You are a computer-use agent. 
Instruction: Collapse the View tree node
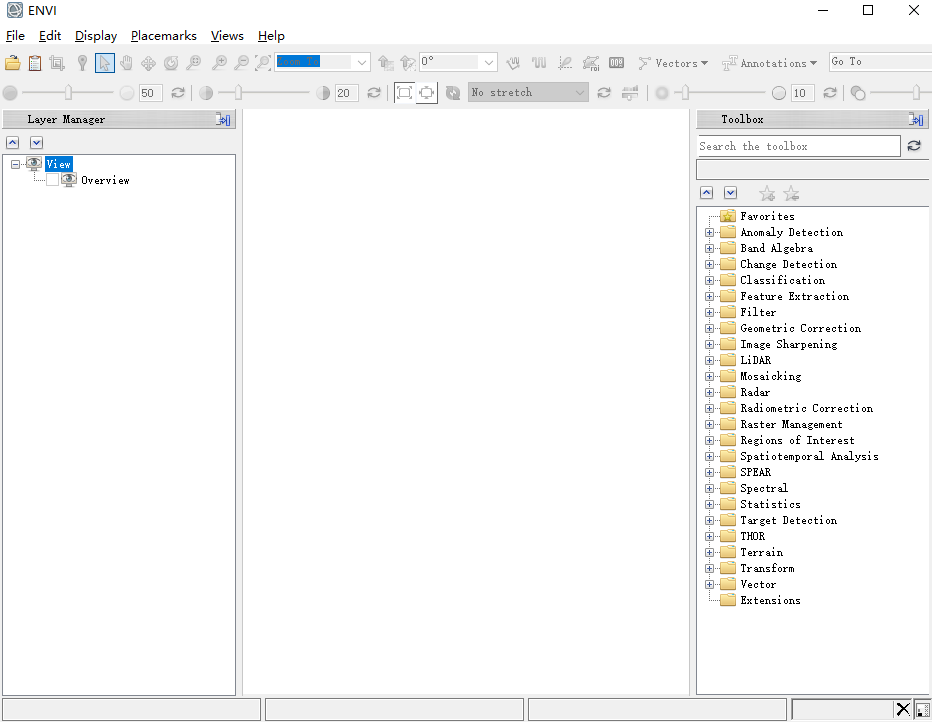[16, 165]
